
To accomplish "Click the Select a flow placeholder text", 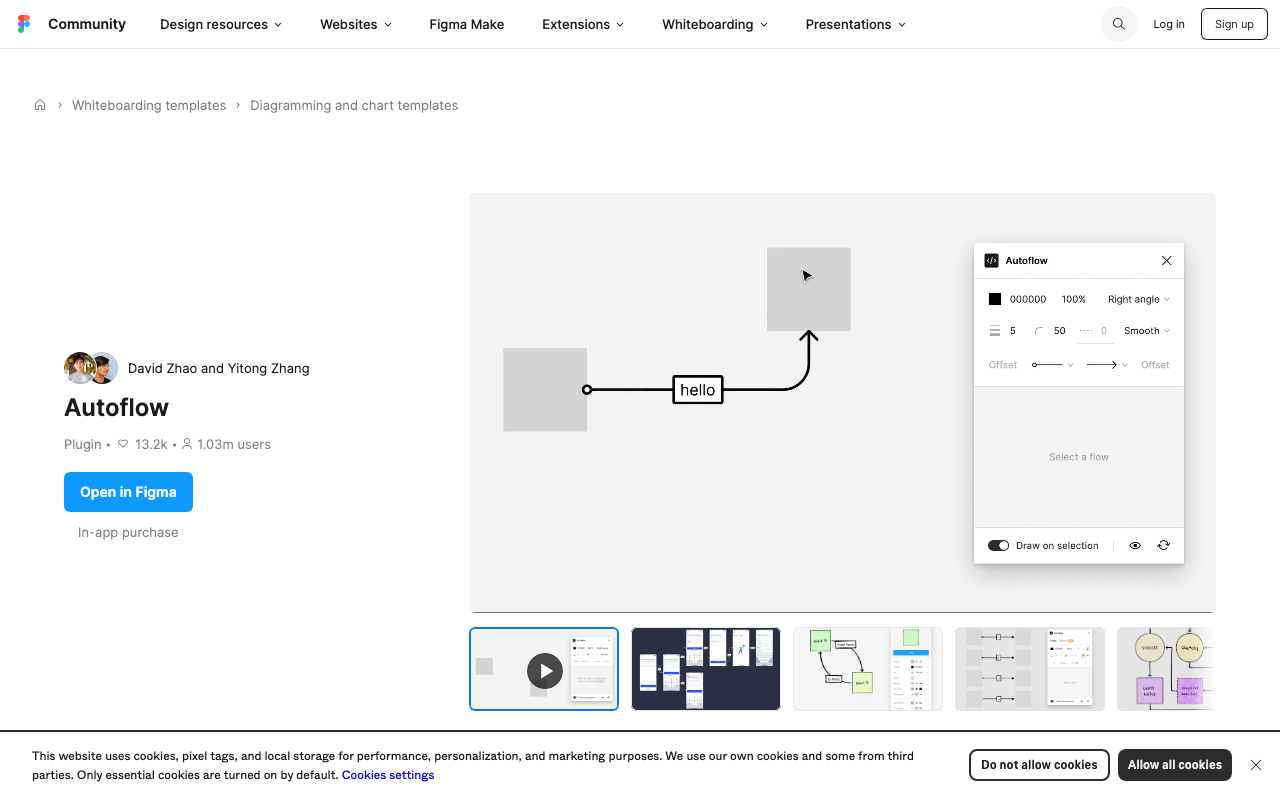I will coord(1079,457).
